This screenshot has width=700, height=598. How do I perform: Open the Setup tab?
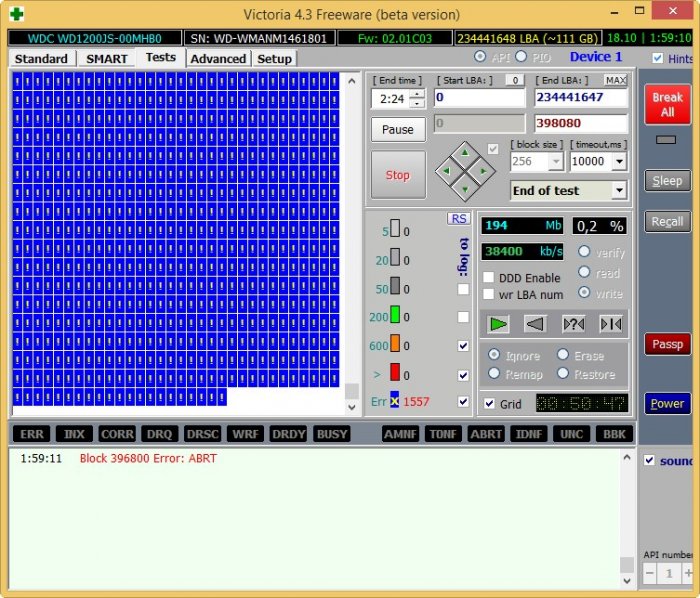click(274, 58)
